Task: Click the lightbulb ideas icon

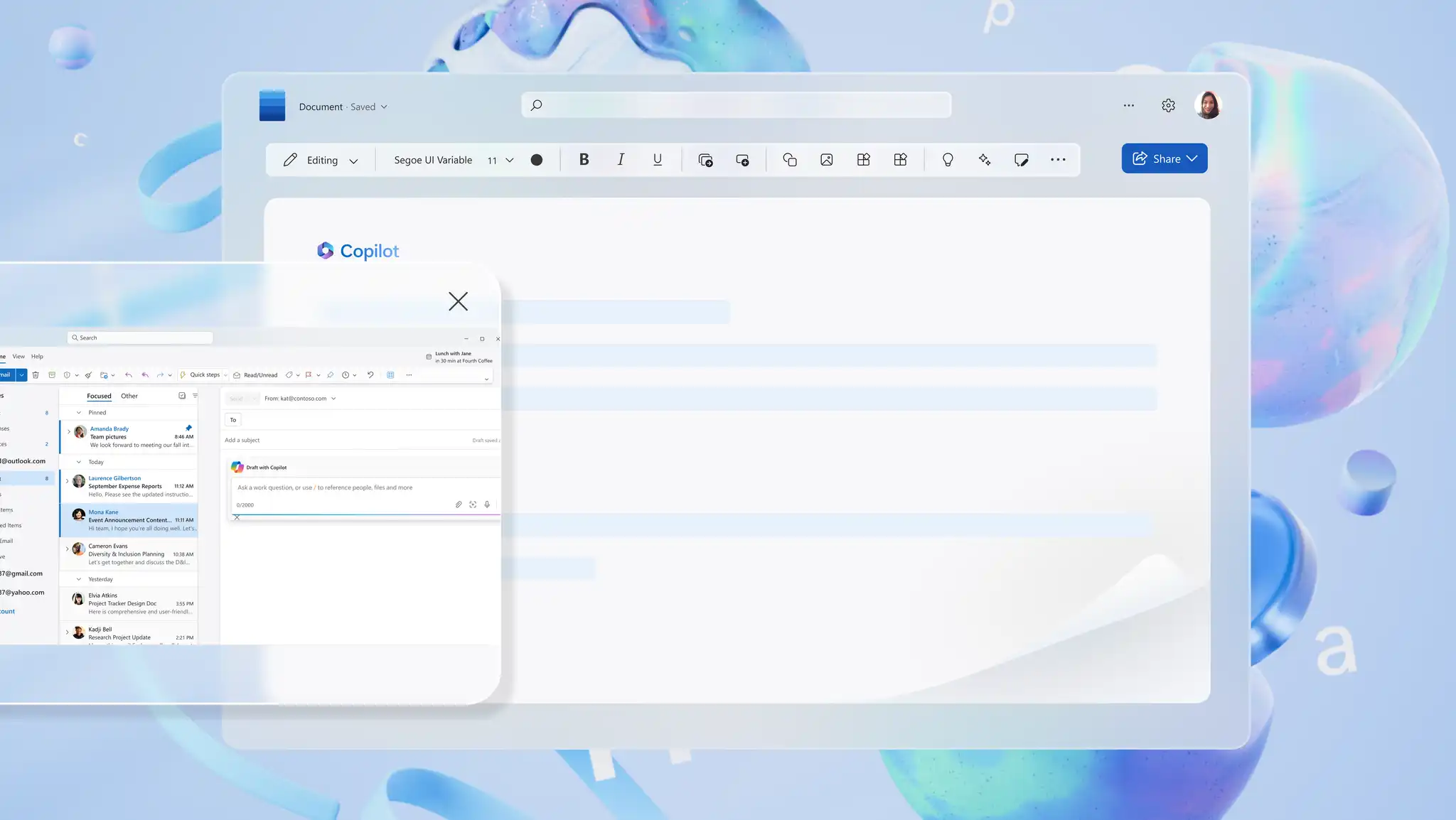Action: point(948,160)
